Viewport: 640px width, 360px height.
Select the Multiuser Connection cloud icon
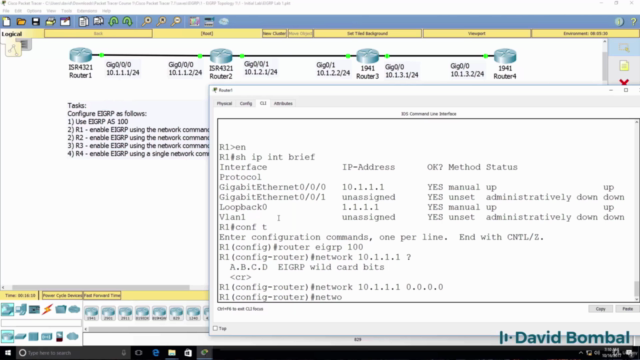(74, 309)
